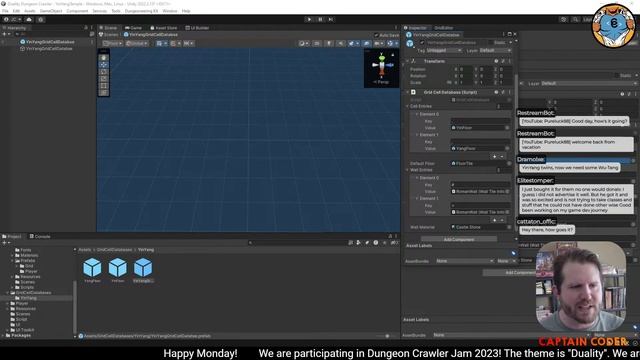Pick object for YinFloor Value field
The image size is (640, 360).
click(x=507, y=128)
